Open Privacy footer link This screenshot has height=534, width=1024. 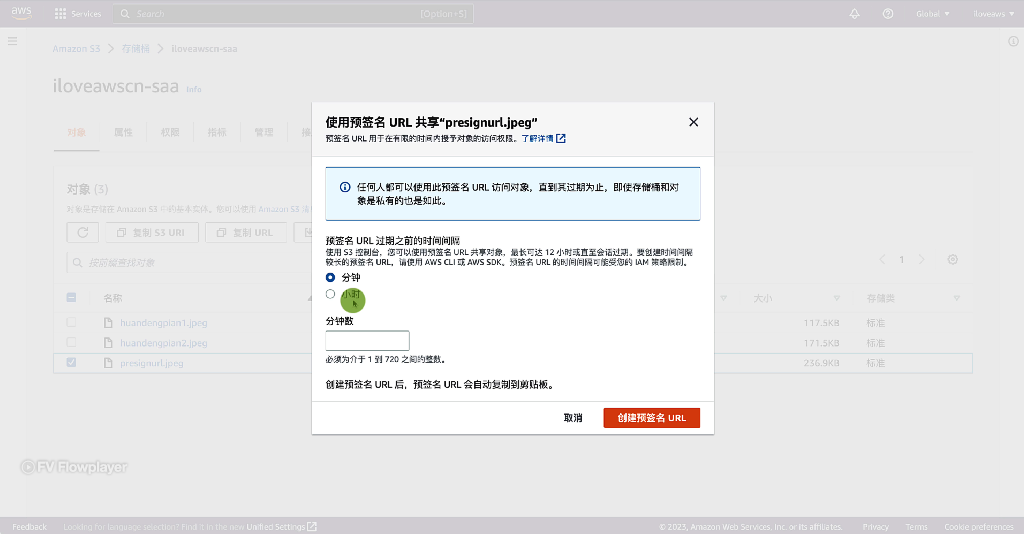pyautogui.click(x=875, y=527)
